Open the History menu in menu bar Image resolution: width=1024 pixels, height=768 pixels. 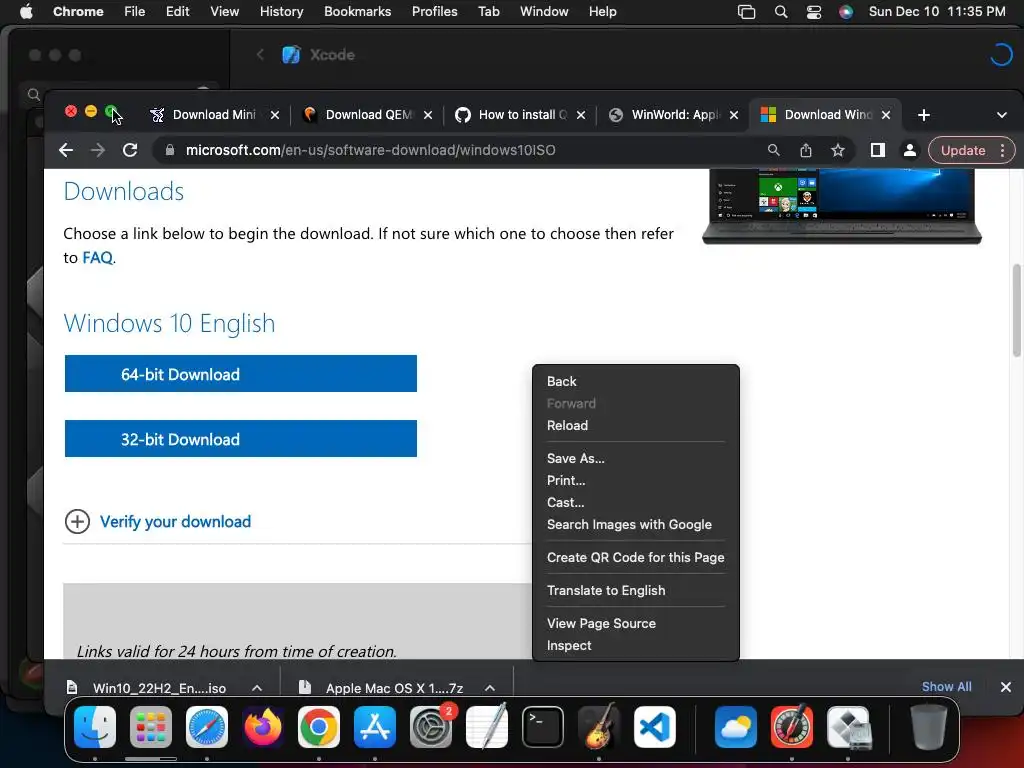click(281, 12)
